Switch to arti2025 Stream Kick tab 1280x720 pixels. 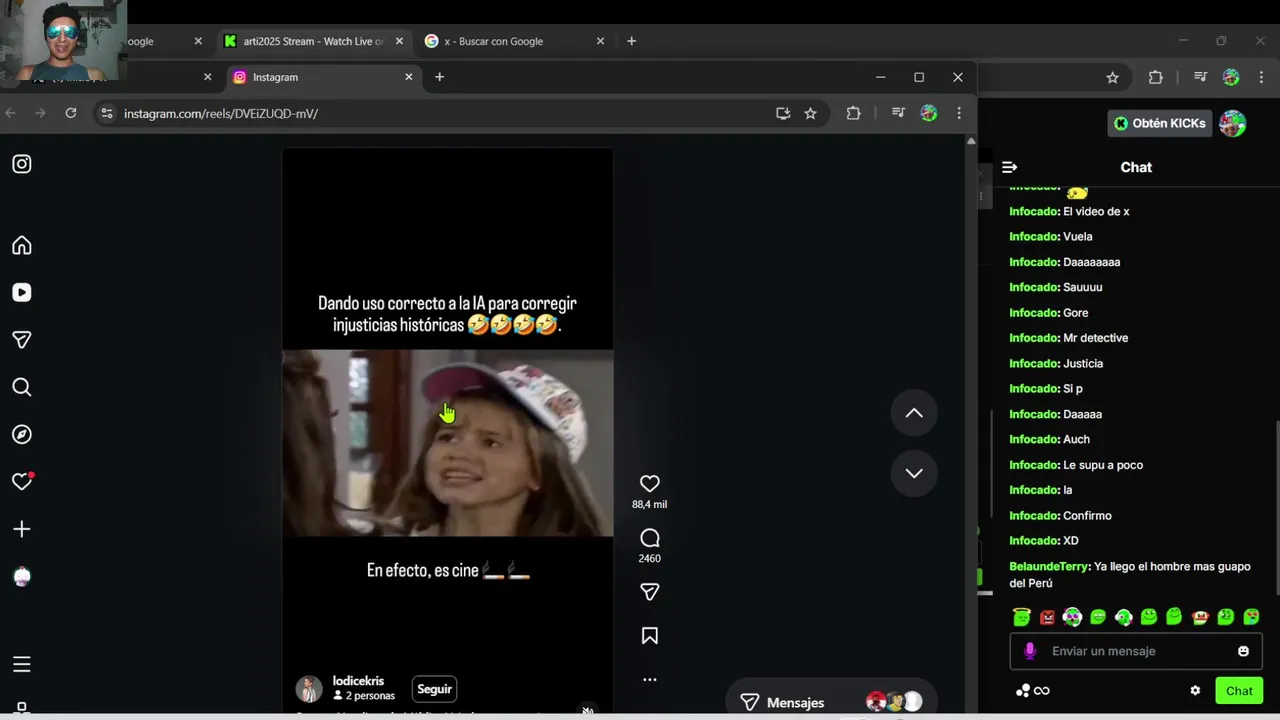coord(313,41)
